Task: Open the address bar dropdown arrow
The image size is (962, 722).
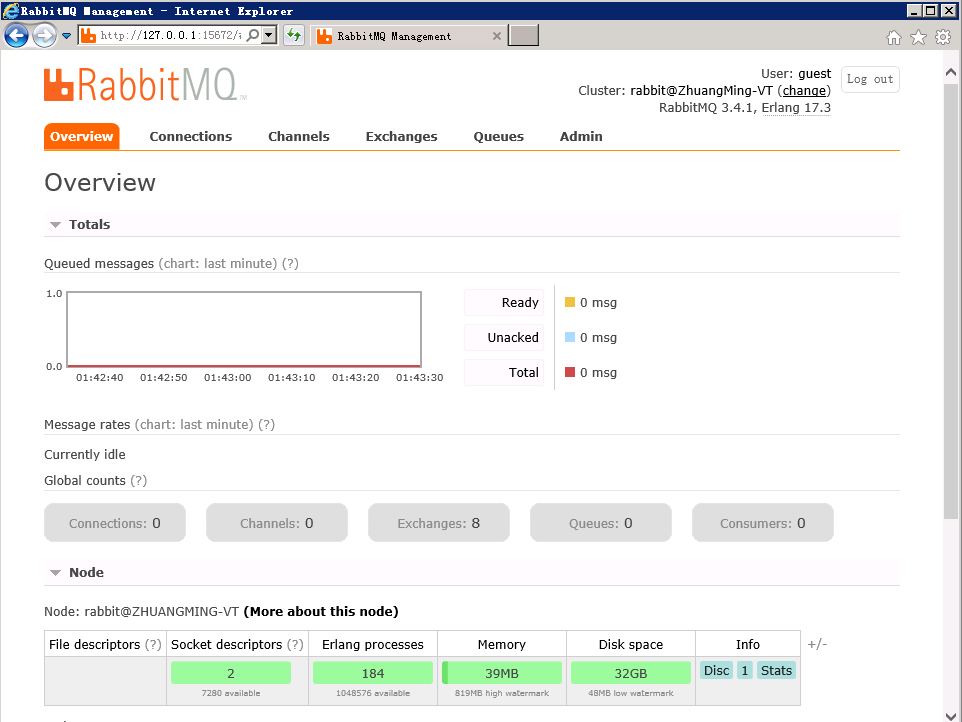Action: (x=269, y=36)
